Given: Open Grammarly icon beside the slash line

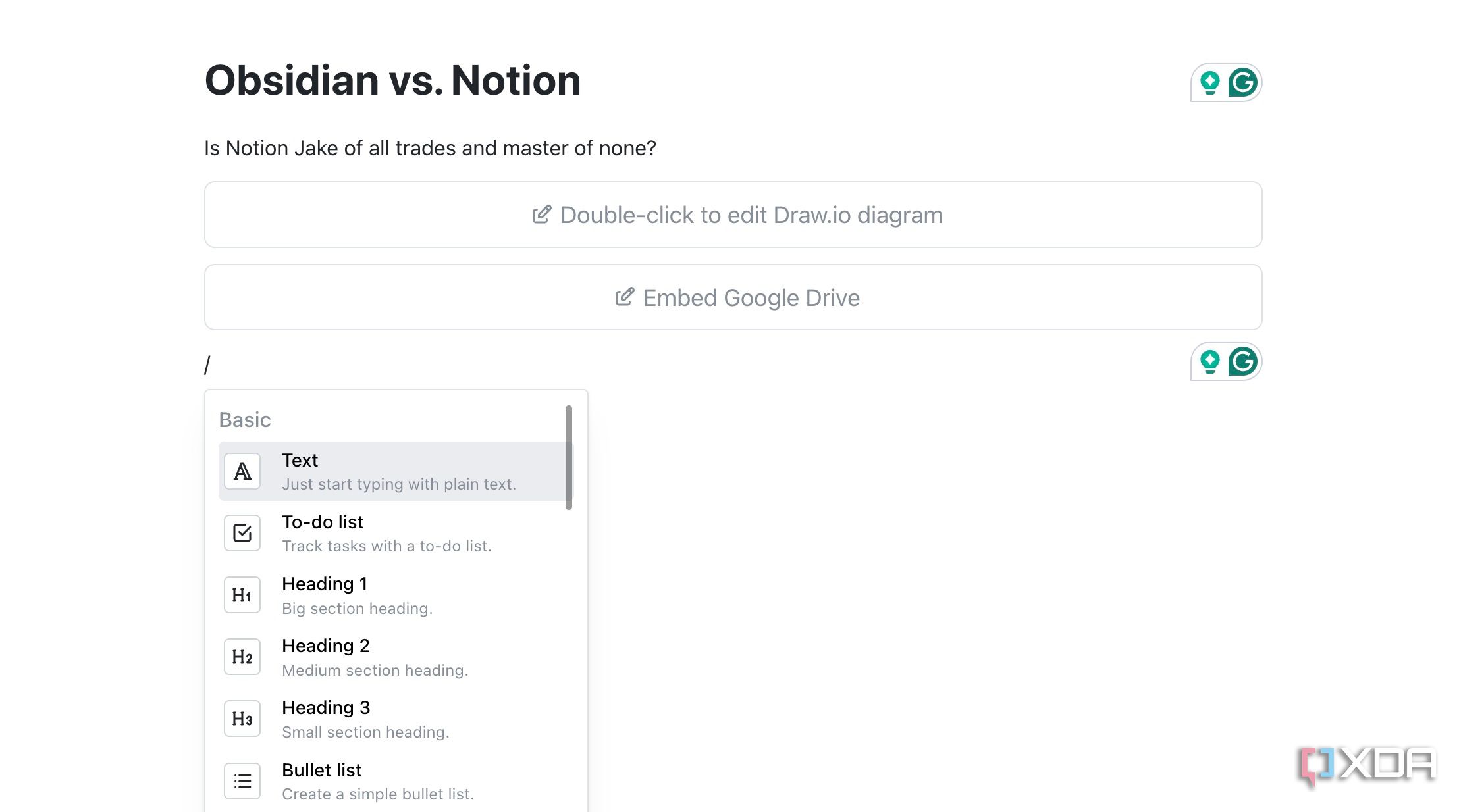Looking at the screenshot, I should (x=1242, y=361).
